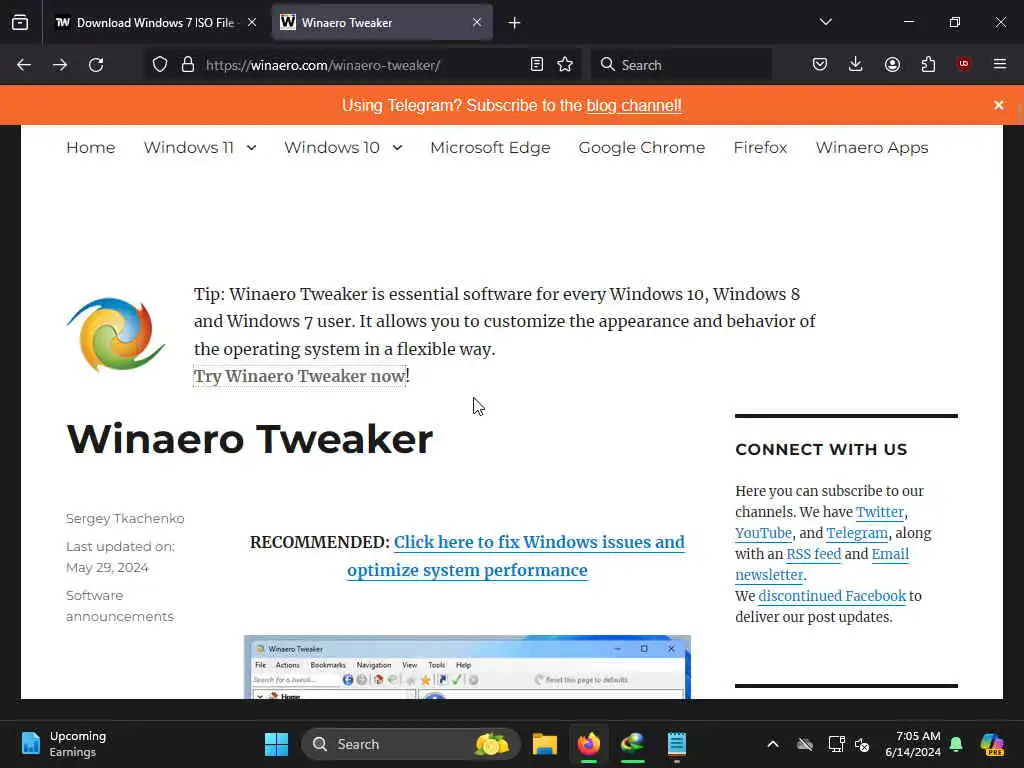Select the Winaero Tweaker tab
This screenshot has width=1024, height=768.
[x=382, y=22]
